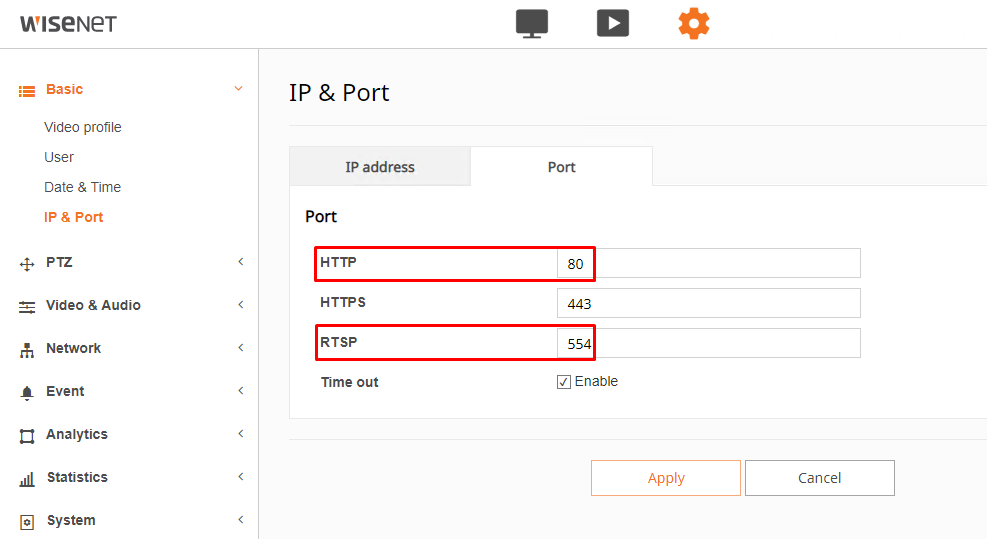Click the RTSP port input field
The width and height of the screenshot is (987, 539).
pyautogui.click(x=708, y=343)
